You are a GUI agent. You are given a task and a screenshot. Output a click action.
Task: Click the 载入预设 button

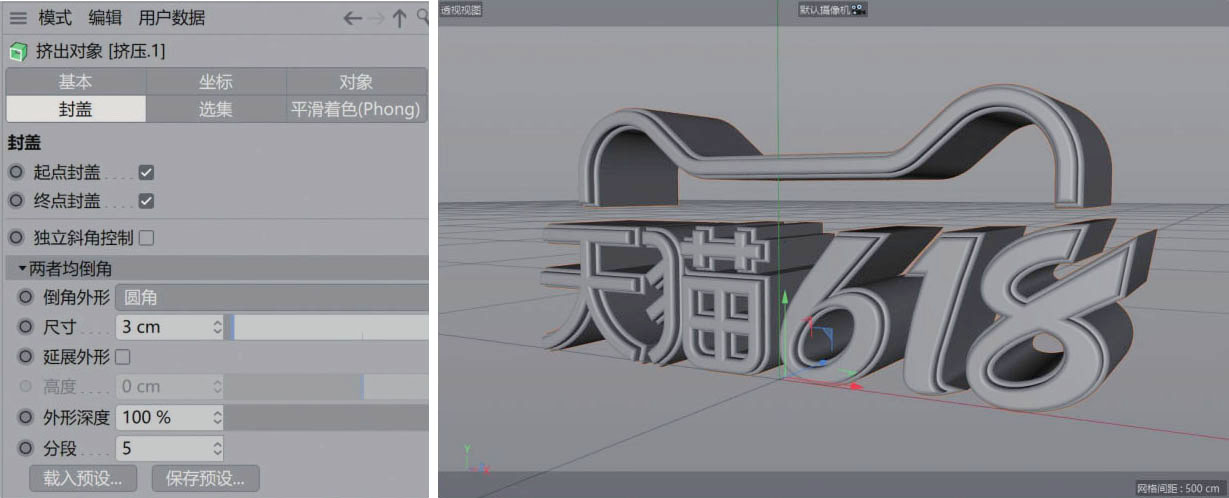(82, 478)
